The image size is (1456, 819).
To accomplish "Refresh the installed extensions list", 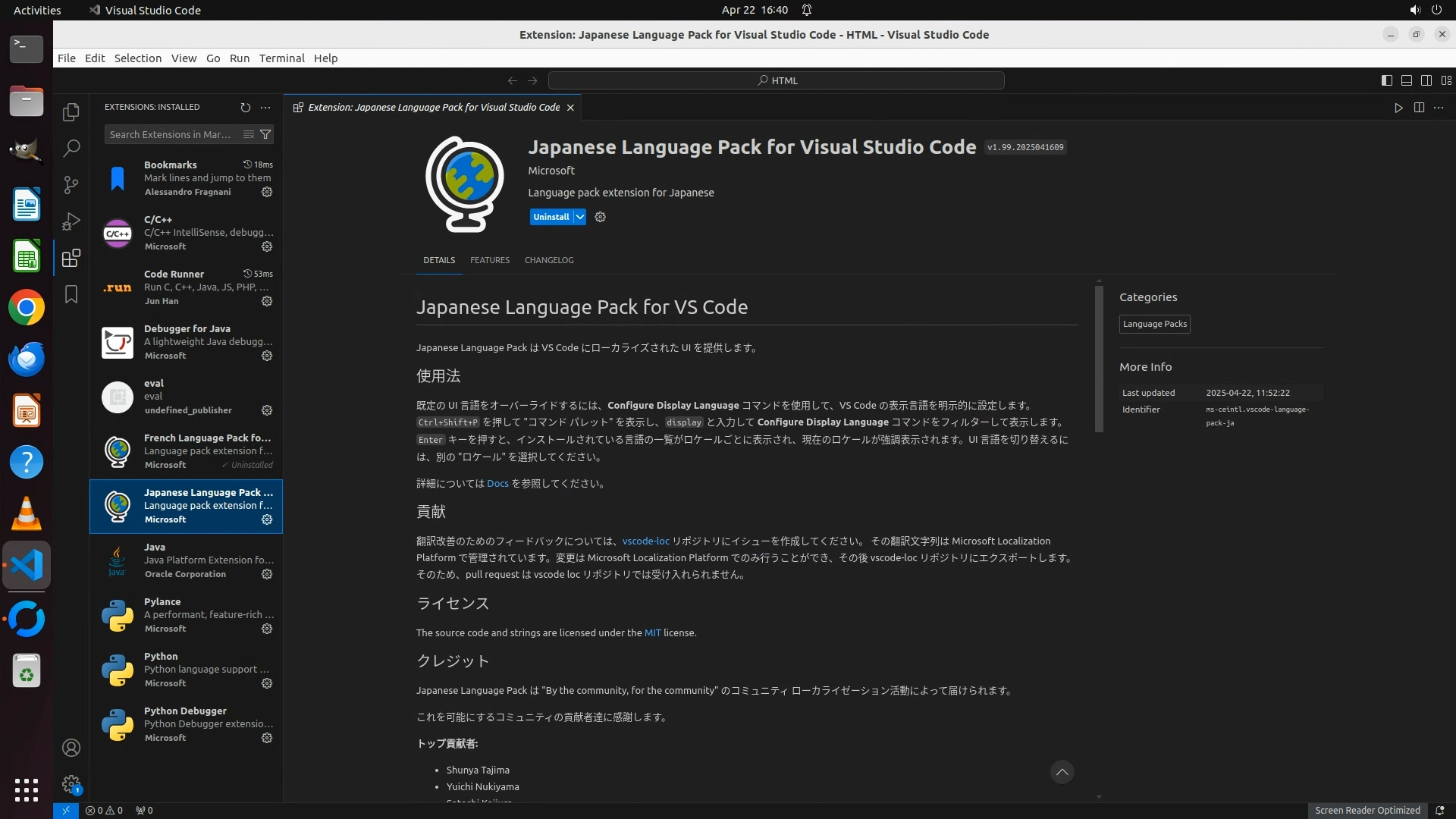I will (x=245, y=108).
